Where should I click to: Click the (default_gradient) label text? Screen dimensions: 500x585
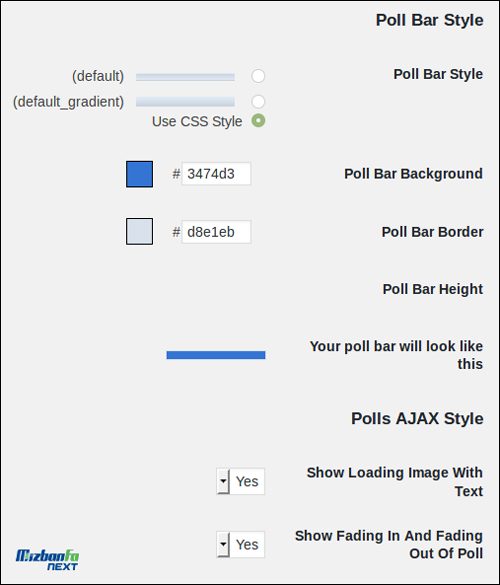[x=68, y=101]
